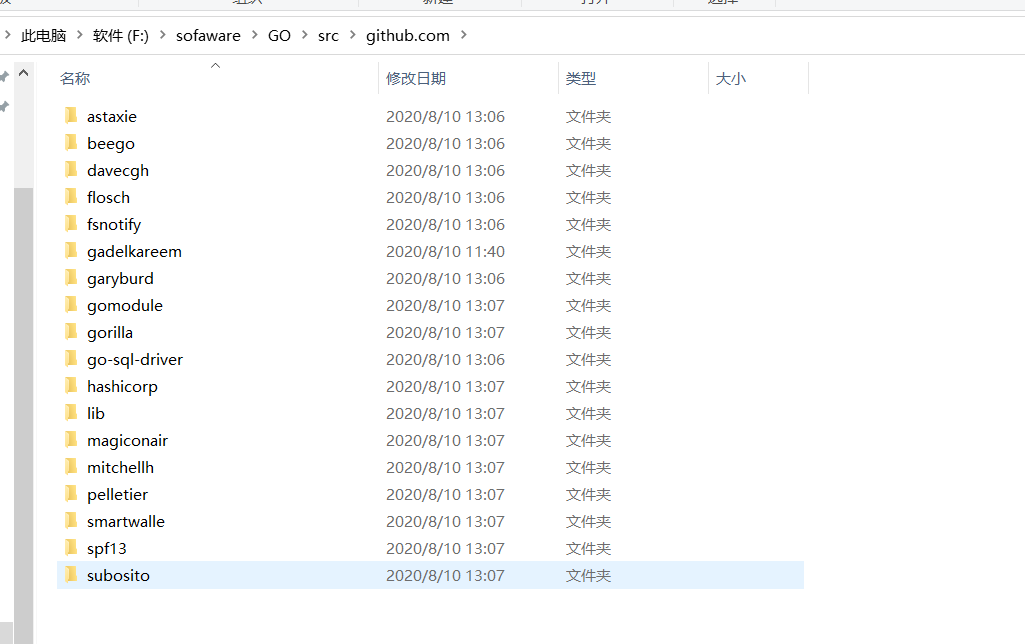Viewport: 1025px width, 644px height.
Task: Select the mitchellh folder icon
Action: (71, 467)
